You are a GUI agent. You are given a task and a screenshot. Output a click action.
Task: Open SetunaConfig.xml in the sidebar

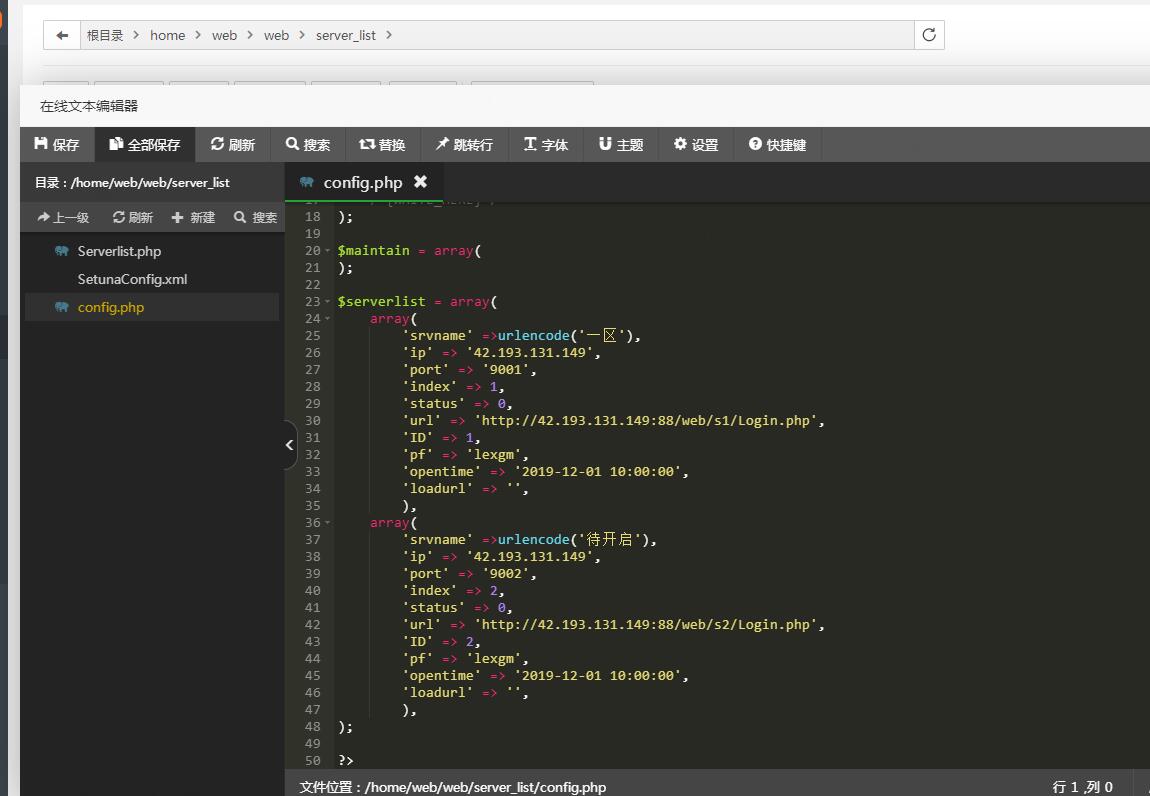click(x=132, y=279)
